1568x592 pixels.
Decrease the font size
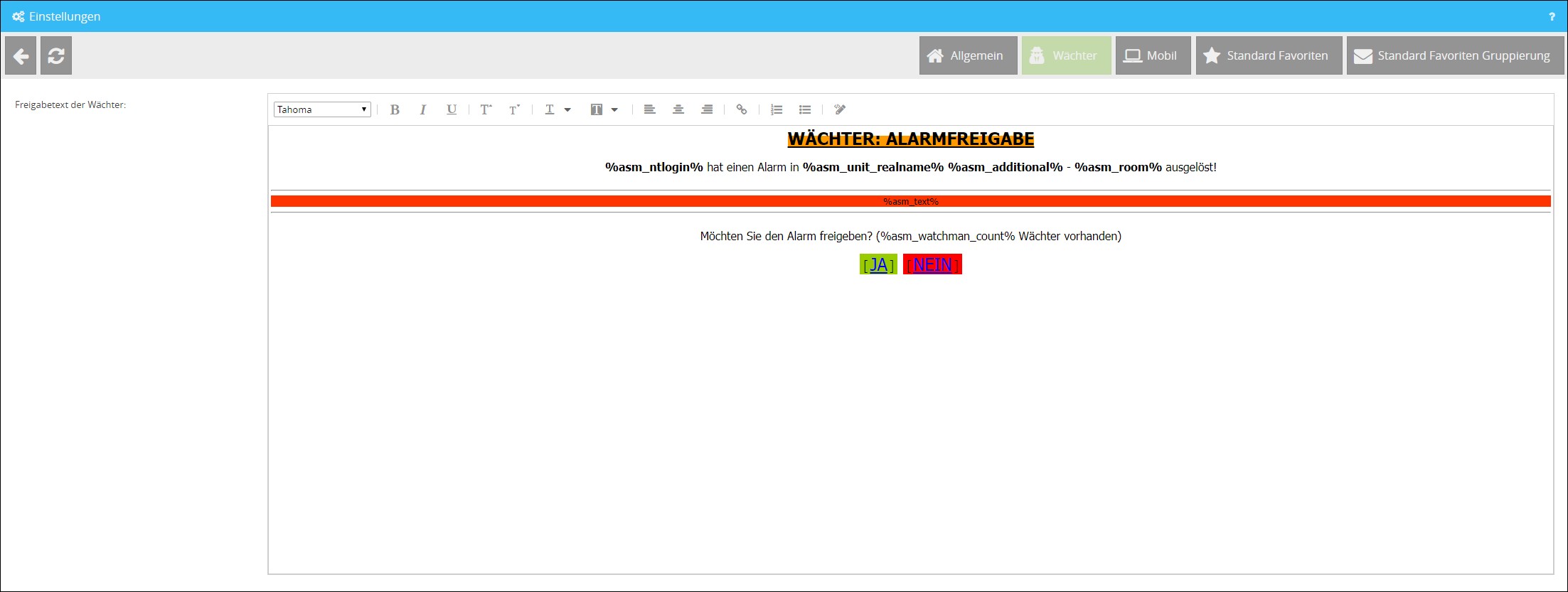tap(514, 109)
